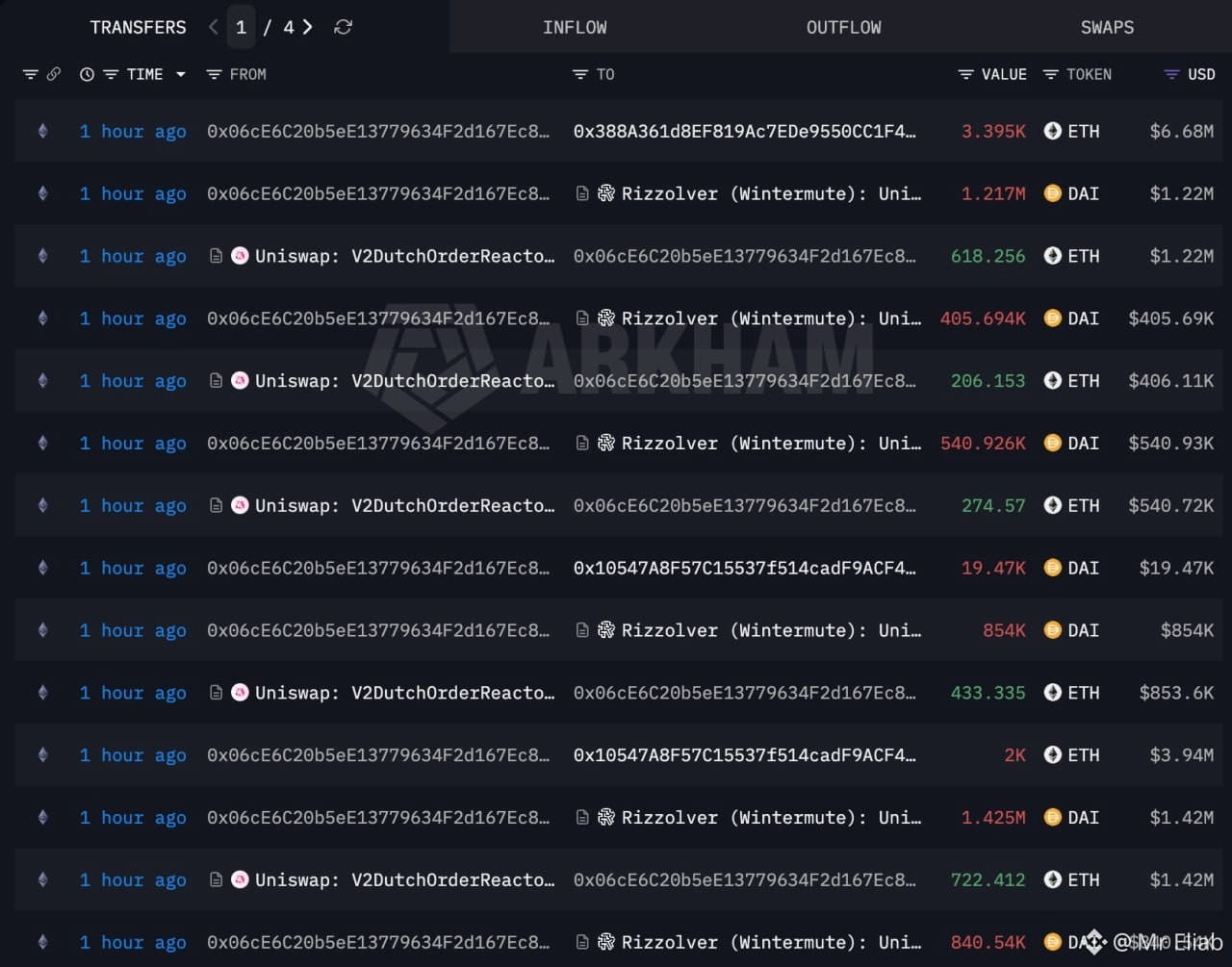This screenshot has height=967, width=1232.
Task: Click the ETH token icon in the $3.94M row
Action: pos(1053,755)
